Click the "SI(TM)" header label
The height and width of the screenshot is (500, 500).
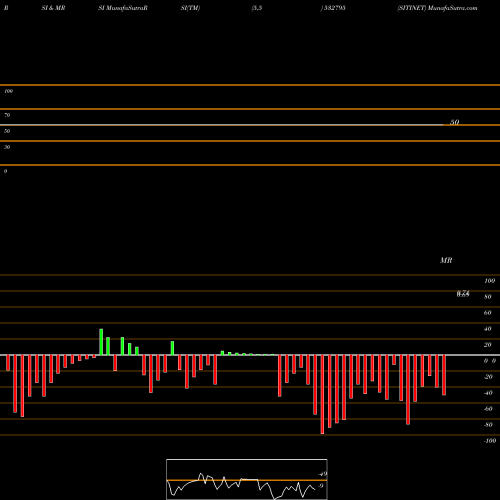point(190,8)
